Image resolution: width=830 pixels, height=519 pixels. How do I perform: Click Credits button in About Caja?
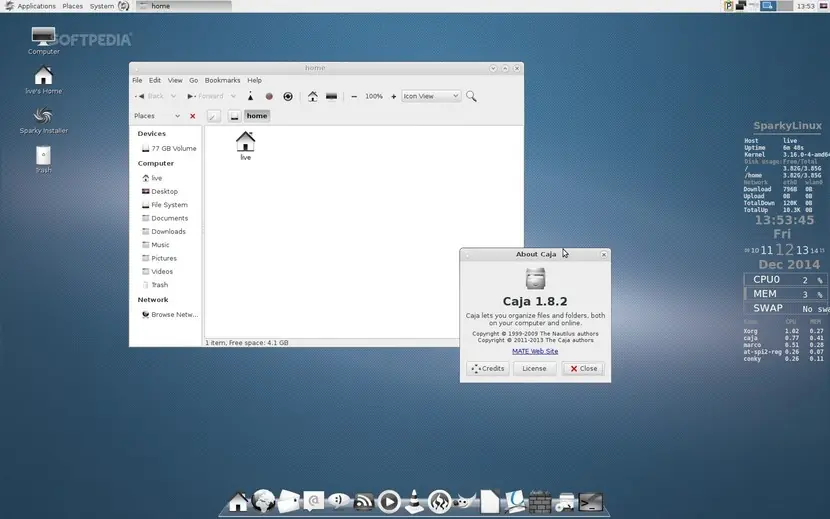tap(488, 369)
